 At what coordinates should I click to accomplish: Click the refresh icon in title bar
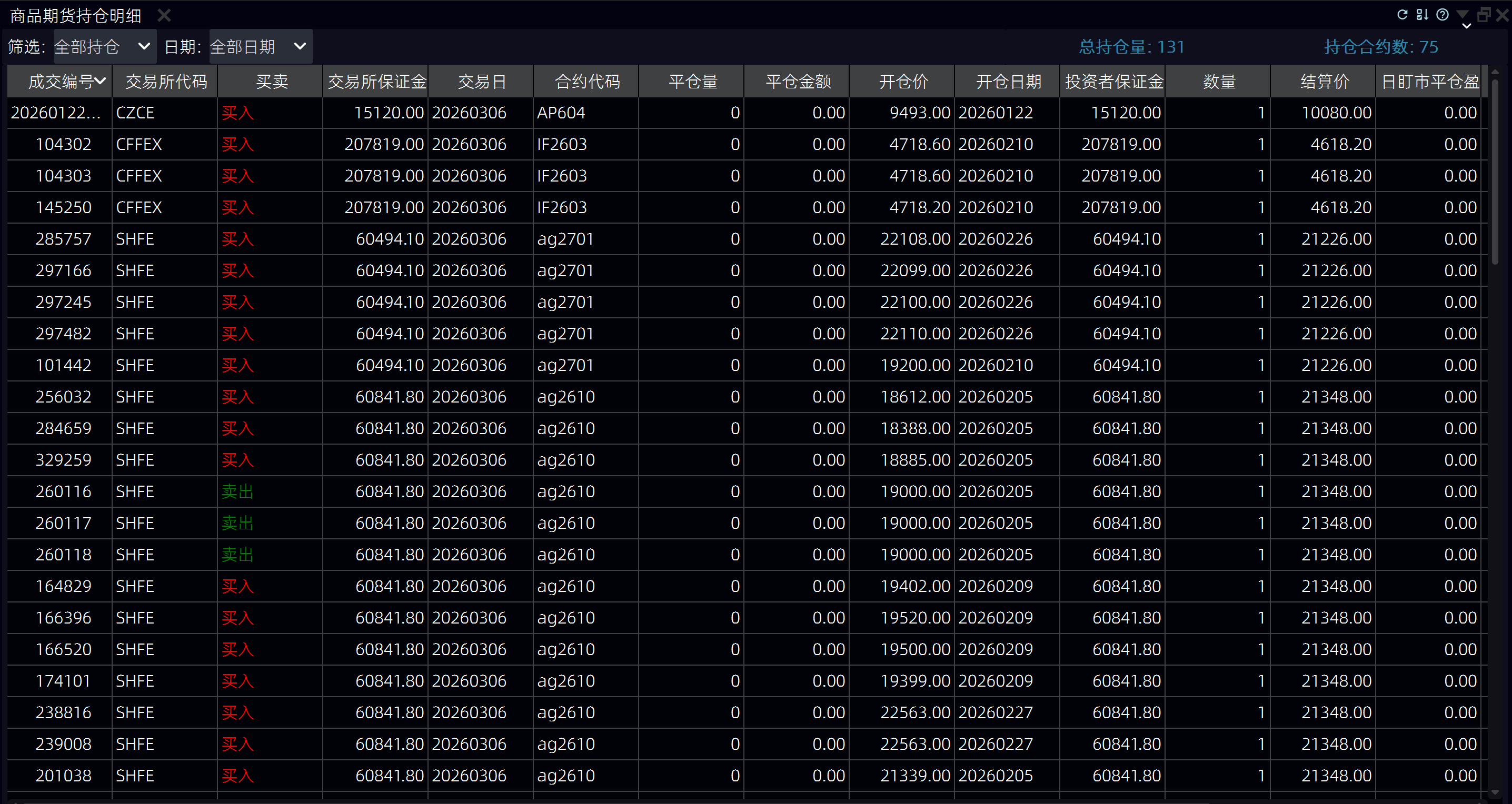[1402, 15]
